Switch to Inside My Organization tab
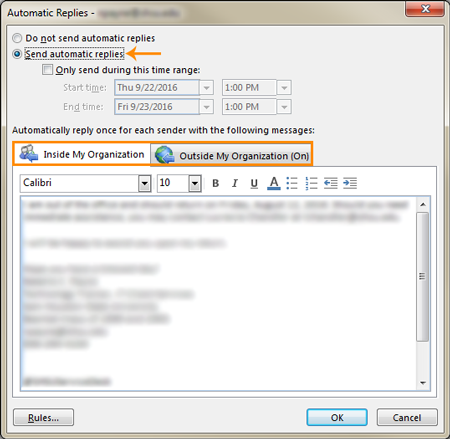The height and width of the screenshot is (439, 450). coord(82,154)
